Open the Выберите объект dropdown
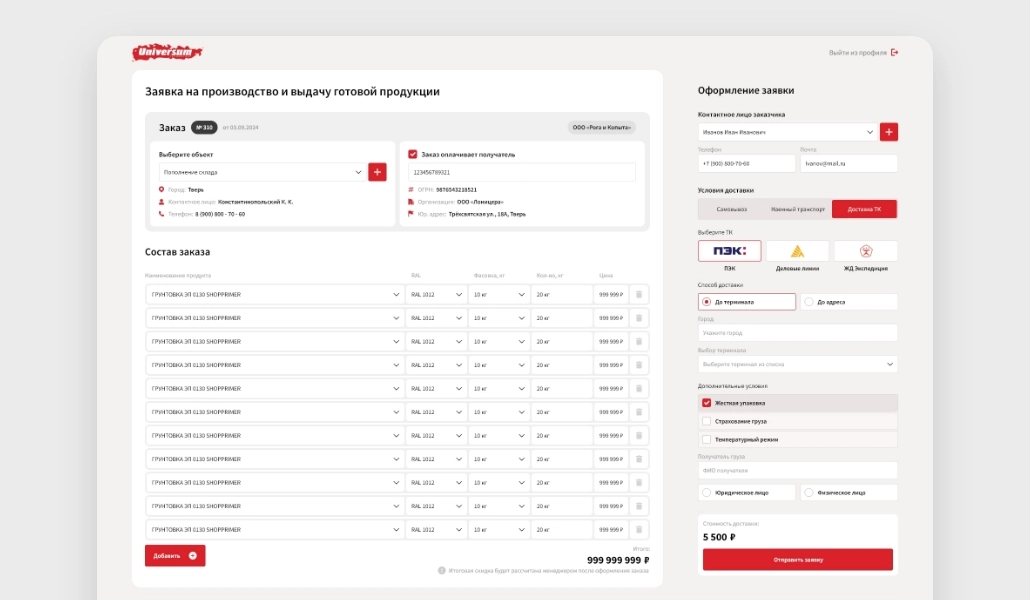The height and width of the screenshot is (600, 1030). coord(255,172)
